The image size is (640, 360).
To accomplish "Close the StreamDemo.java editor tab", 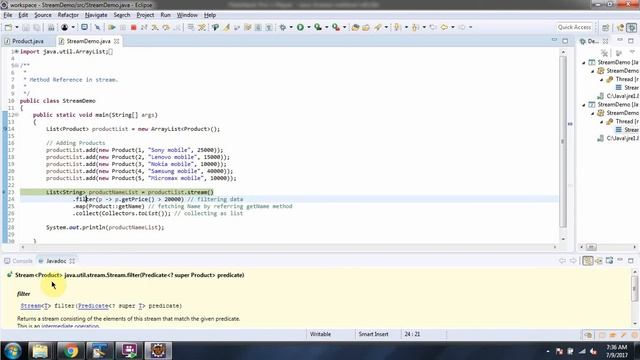I will click(x=117, y=41).
